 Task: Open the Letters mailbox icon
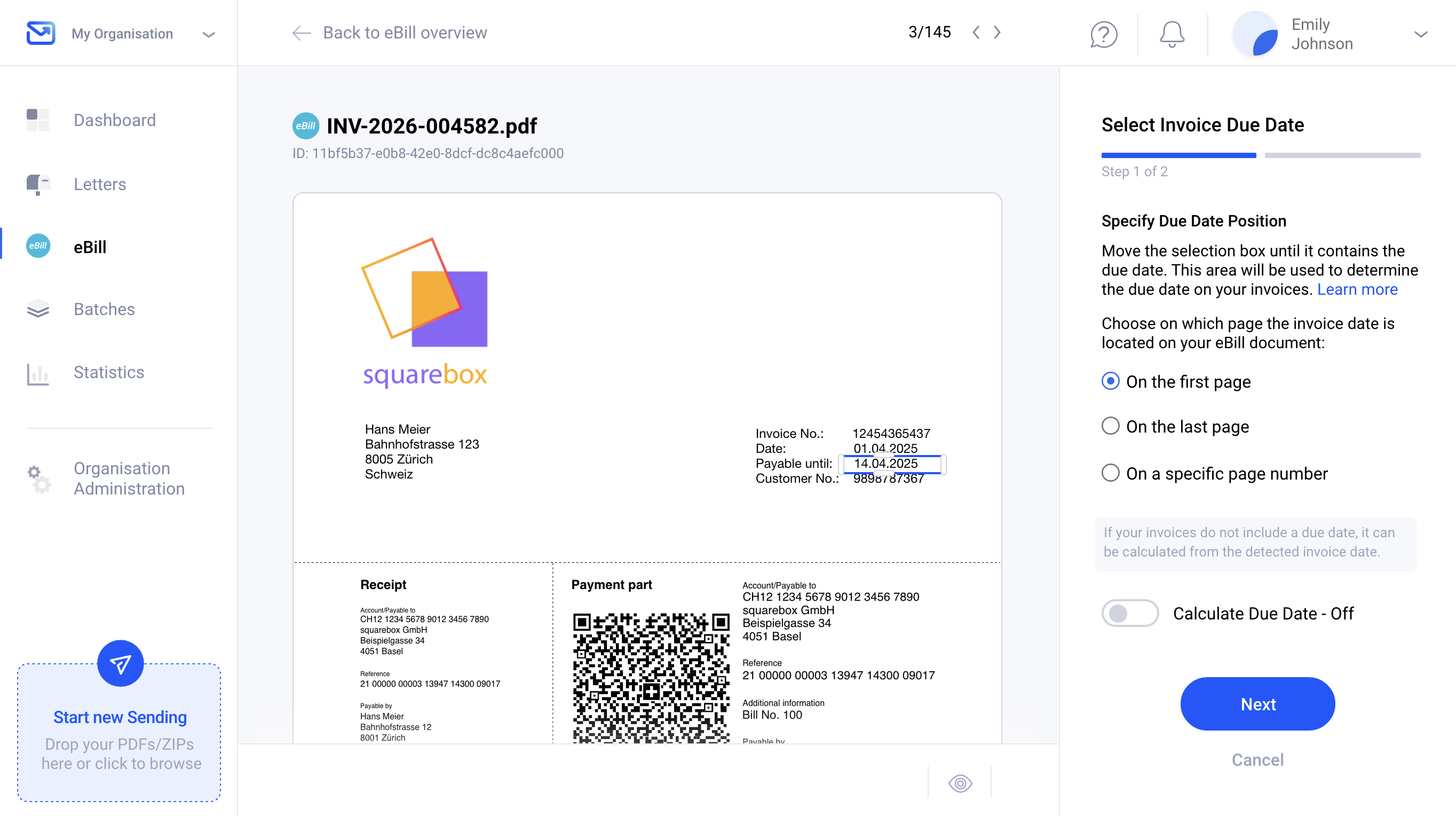pos(38,184)
